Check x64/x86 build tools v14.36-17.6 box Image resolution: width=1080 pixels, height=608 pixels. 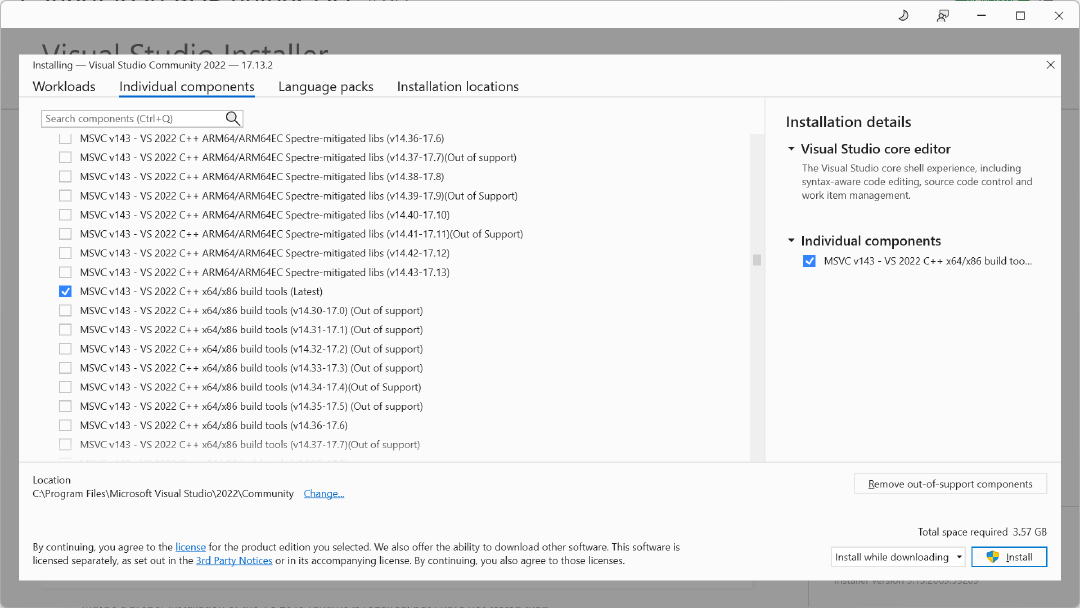coord(65,426)
